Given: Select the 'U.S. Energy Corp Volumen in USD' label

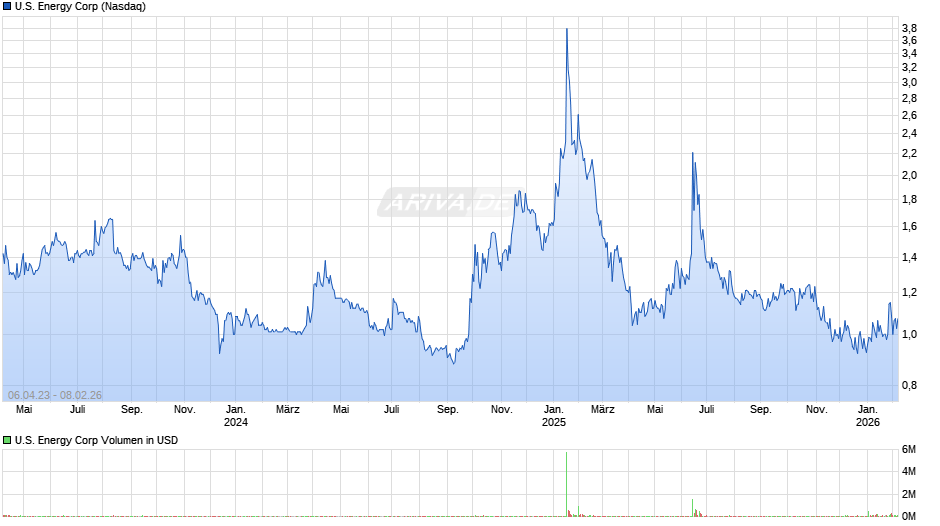Looking at the screenshot, I should (97, 440).
